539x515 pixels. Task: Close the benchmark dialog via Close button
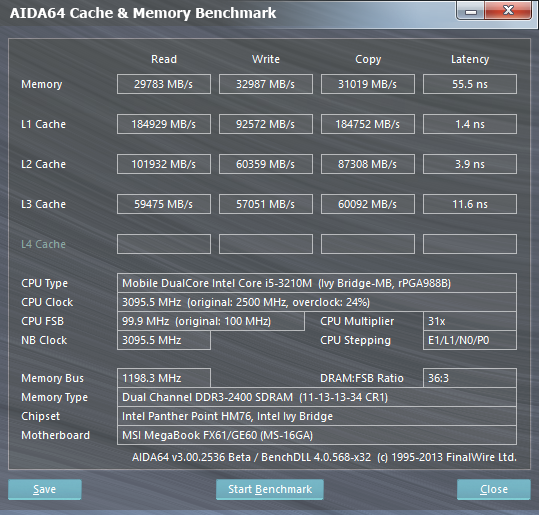pyautogui.click(x=494, y=489)
